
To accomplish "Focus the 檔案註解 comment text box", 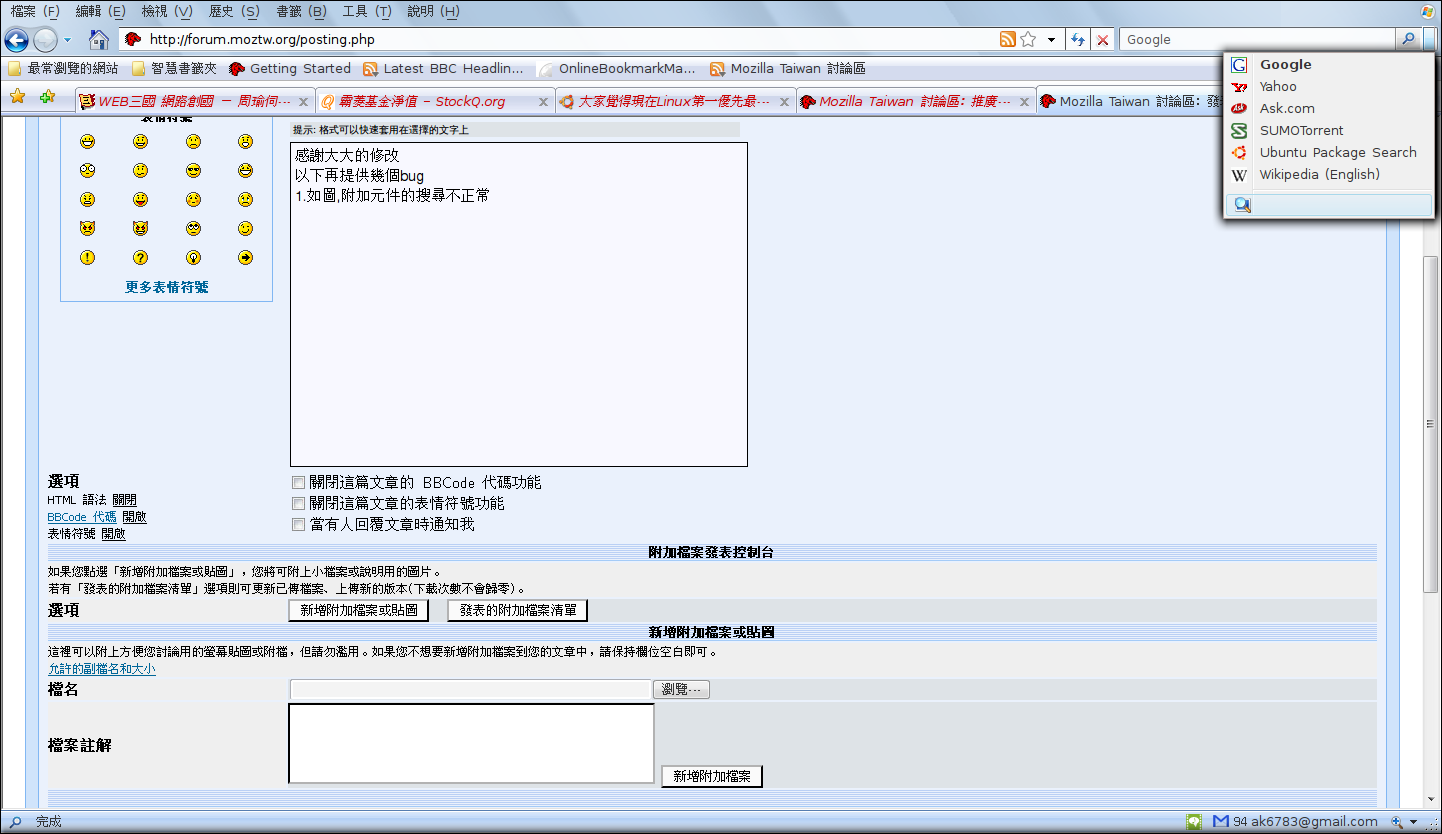I will 471,743.
